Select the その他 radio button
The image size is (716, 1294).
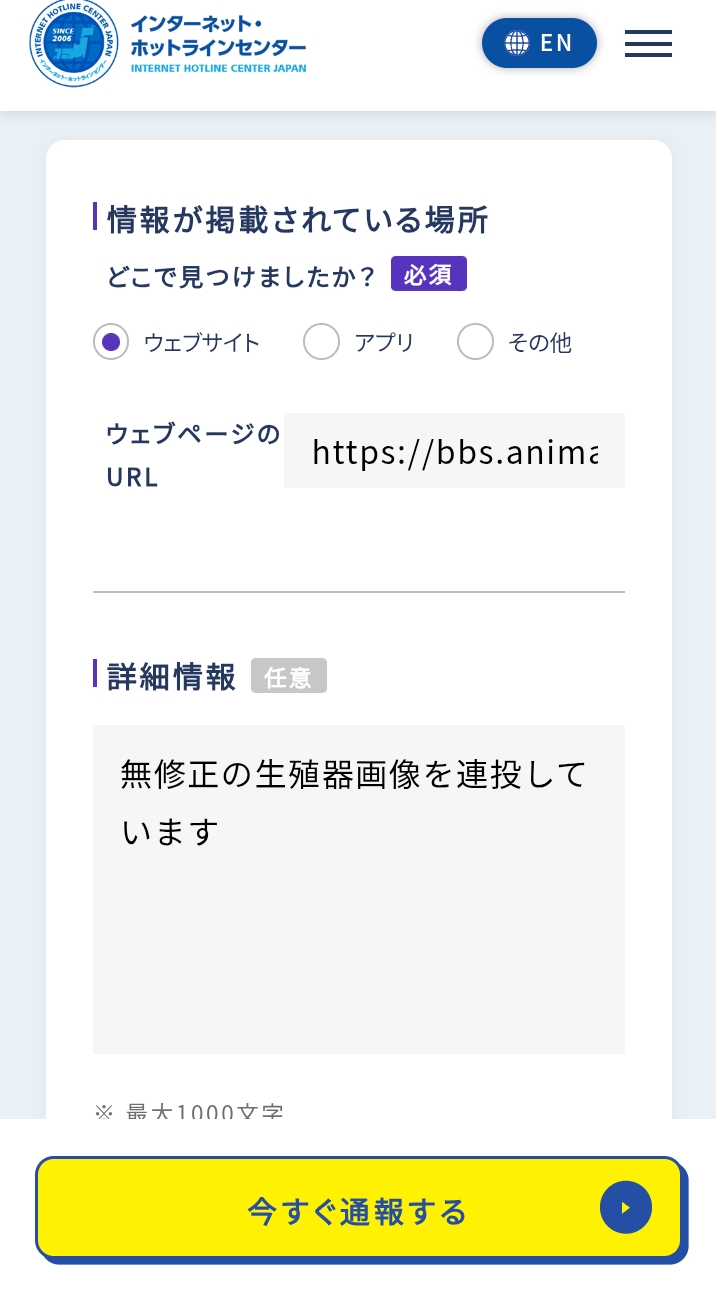tap(475, 342)
